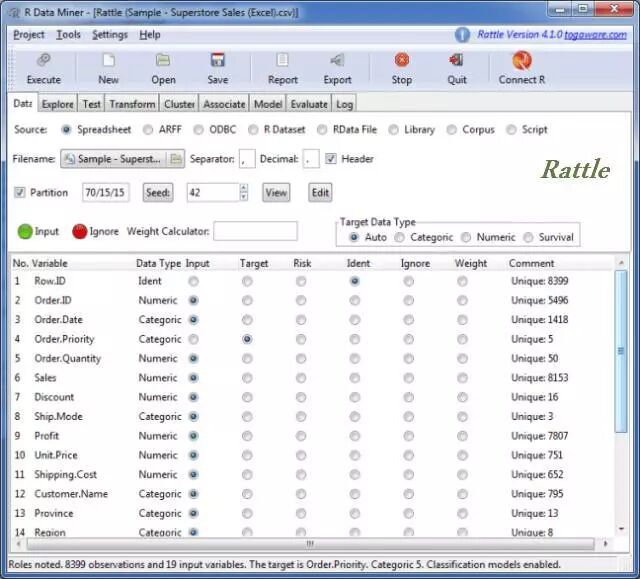Select the Library source option
Screen dimensions: 640x579
393,130
